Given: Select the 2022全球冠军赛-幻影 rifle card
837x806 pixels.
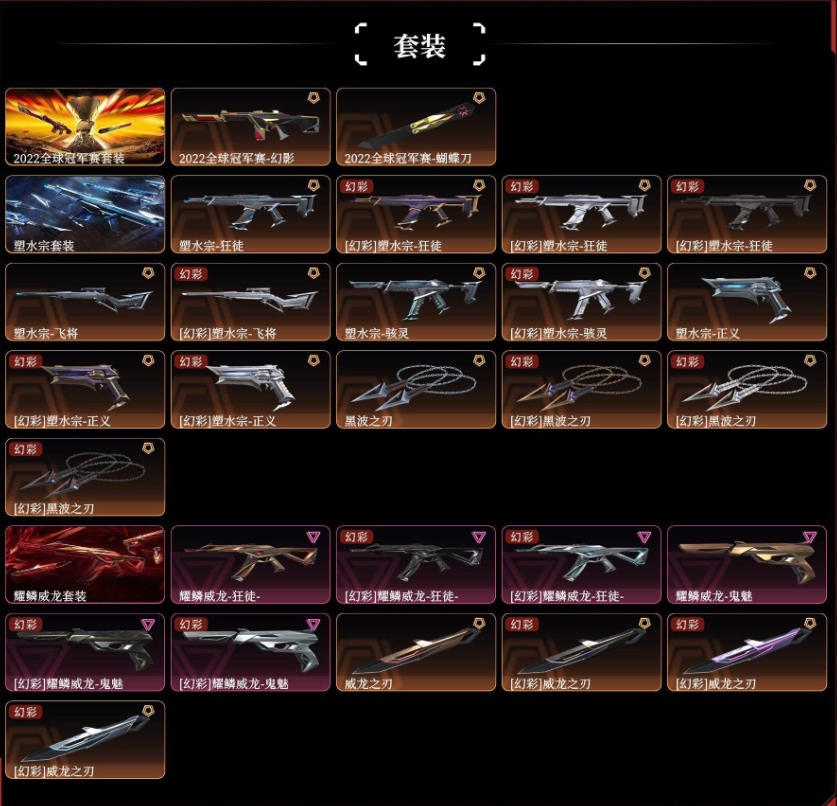Looking at the screenshot, I should point(250,127).
